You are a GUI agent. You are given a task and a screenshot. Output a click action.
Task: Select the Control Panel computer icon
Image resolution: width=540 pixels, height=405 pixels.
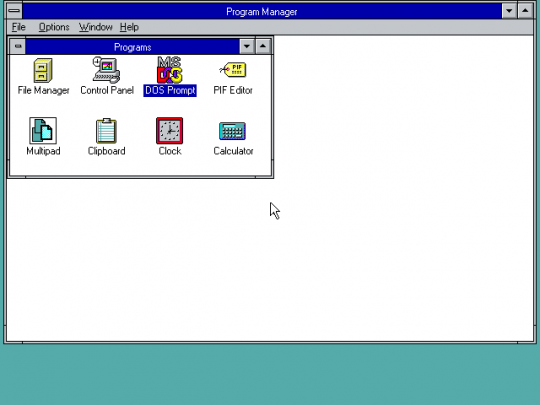point(106,70)
